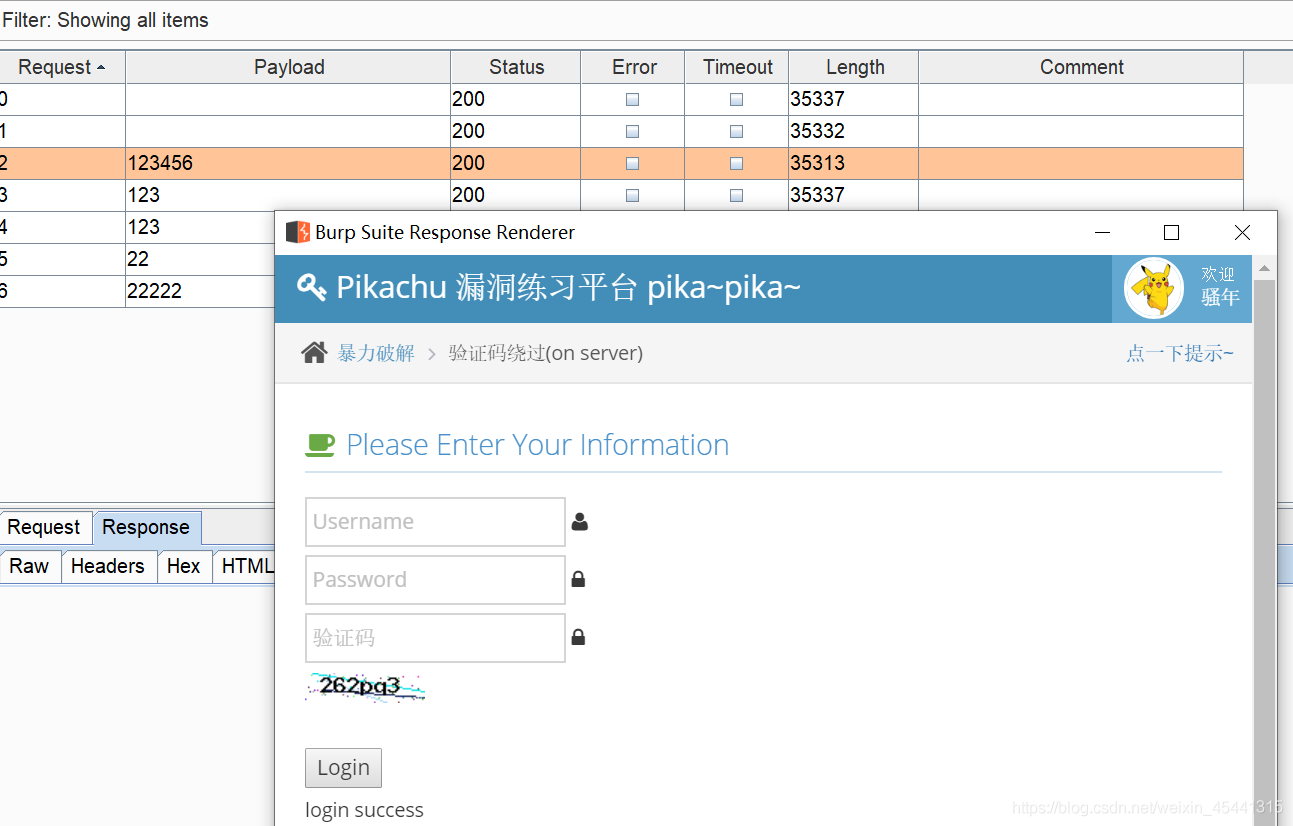Viewport: 1293px width, 826px height.
Task: Select the row with payload 22222
Action: 137,291
